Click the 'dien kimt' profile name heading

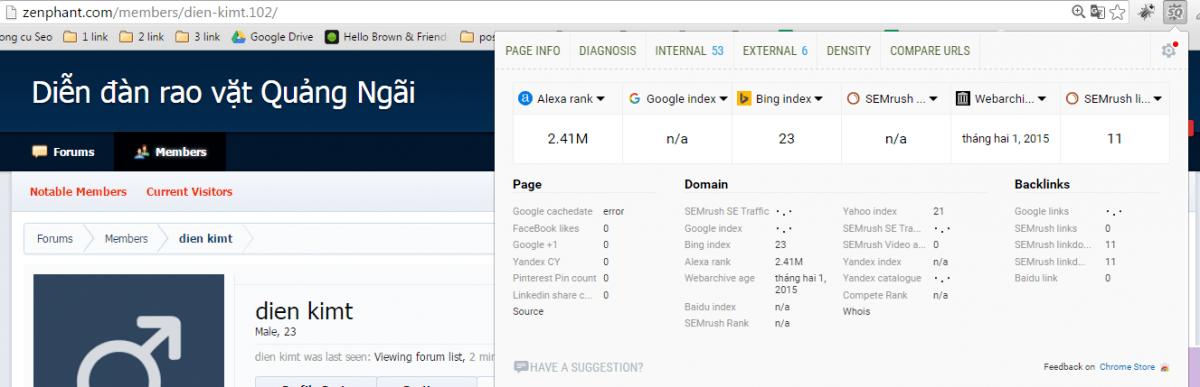304,310
